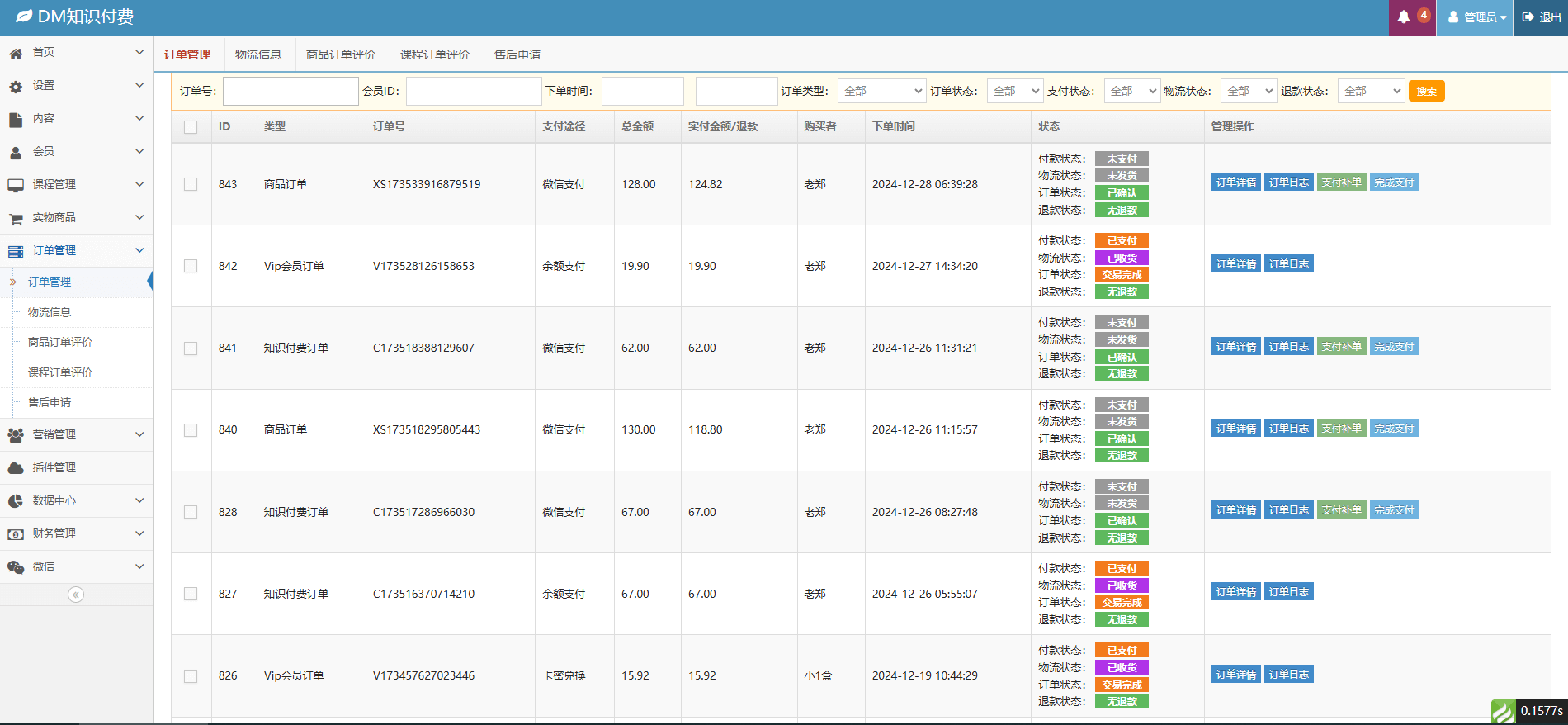The height and width of the screenshot is (725, 1568).
Task: Expand the 管理员 user menu
Action: (1477, 17)
